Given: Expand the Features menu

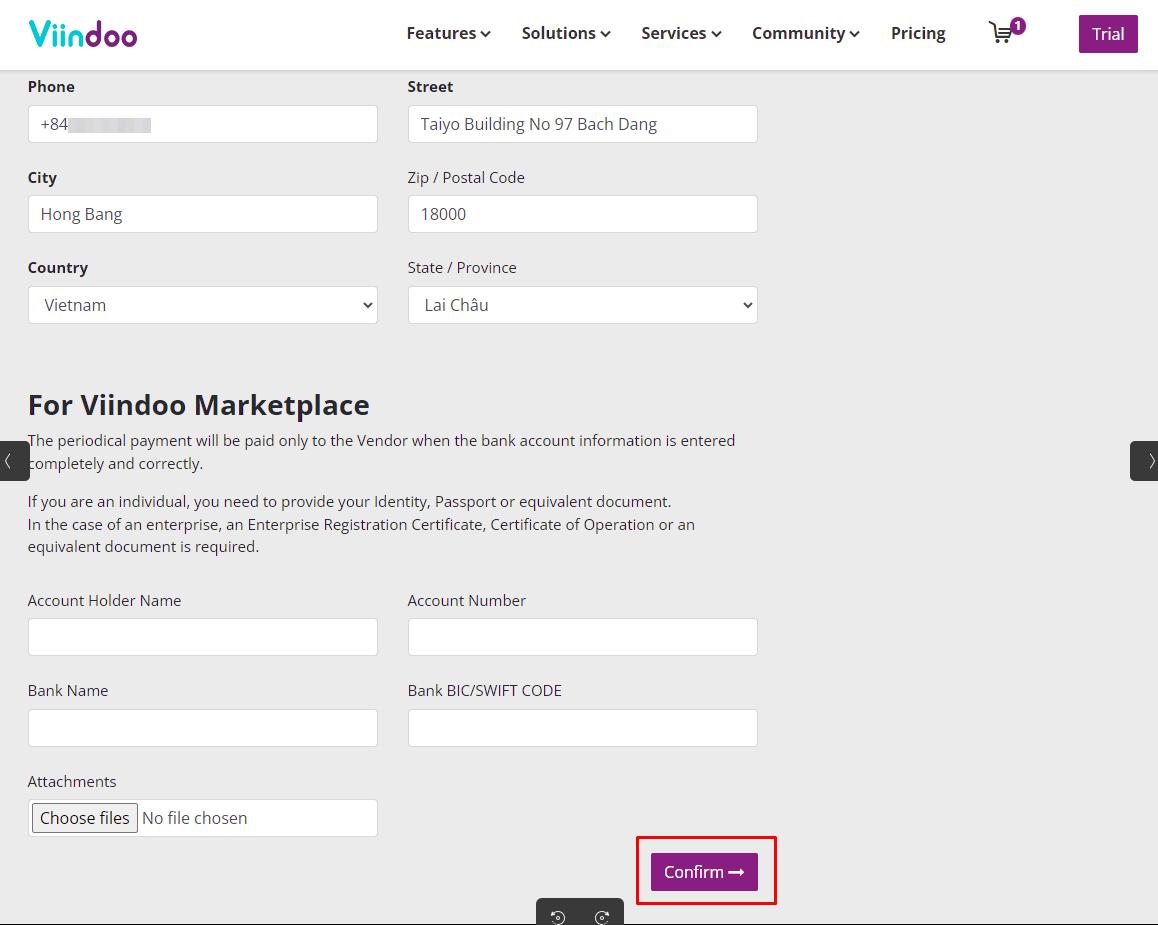Looking at the screenshot, I should point(448,33).
